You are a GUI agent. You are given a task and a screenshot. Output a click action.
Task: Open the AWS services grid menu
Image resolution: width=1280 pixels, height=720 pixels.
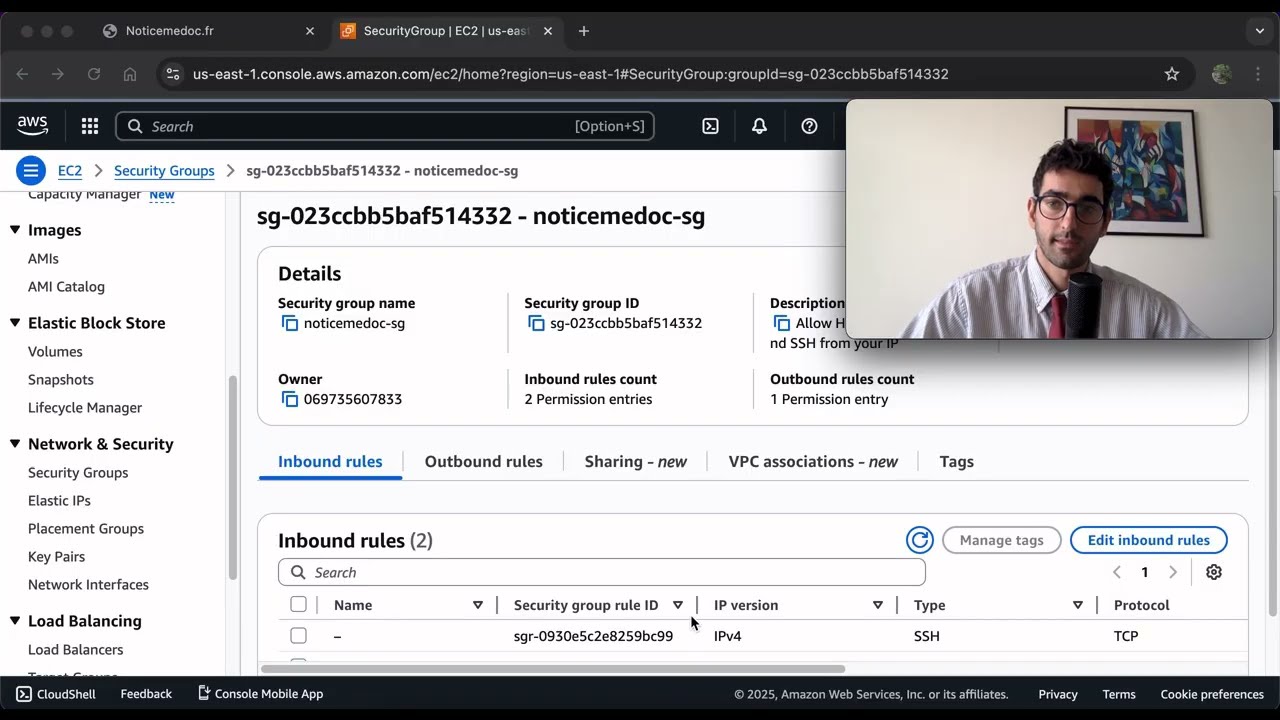coord(90,126)
